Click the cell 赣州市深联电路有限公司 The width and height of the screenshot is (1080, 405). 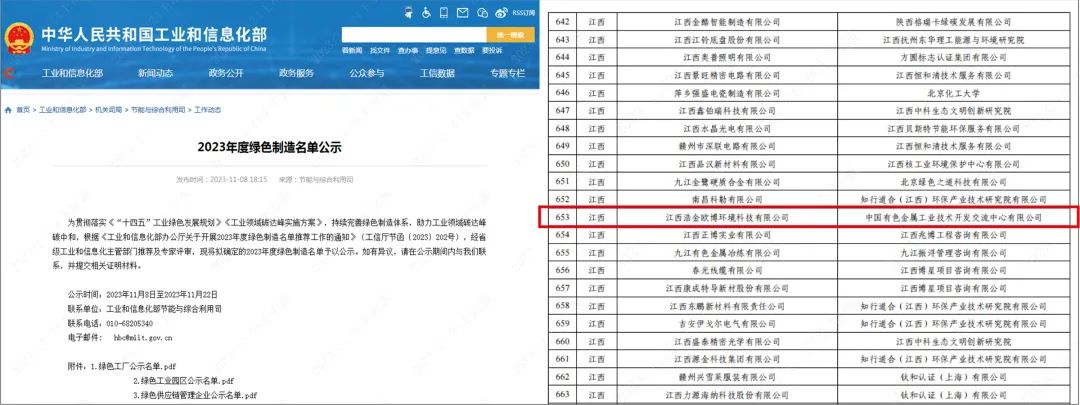point(727,146)
